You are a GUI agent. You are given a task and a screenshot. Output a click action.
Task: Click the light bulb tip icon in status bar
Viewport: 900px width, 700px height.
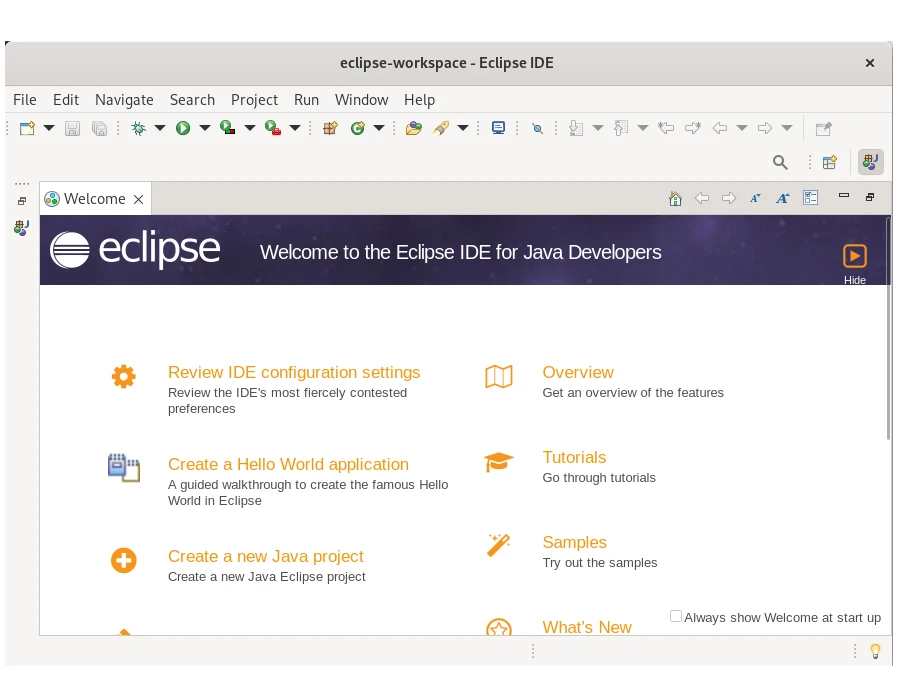875,651
